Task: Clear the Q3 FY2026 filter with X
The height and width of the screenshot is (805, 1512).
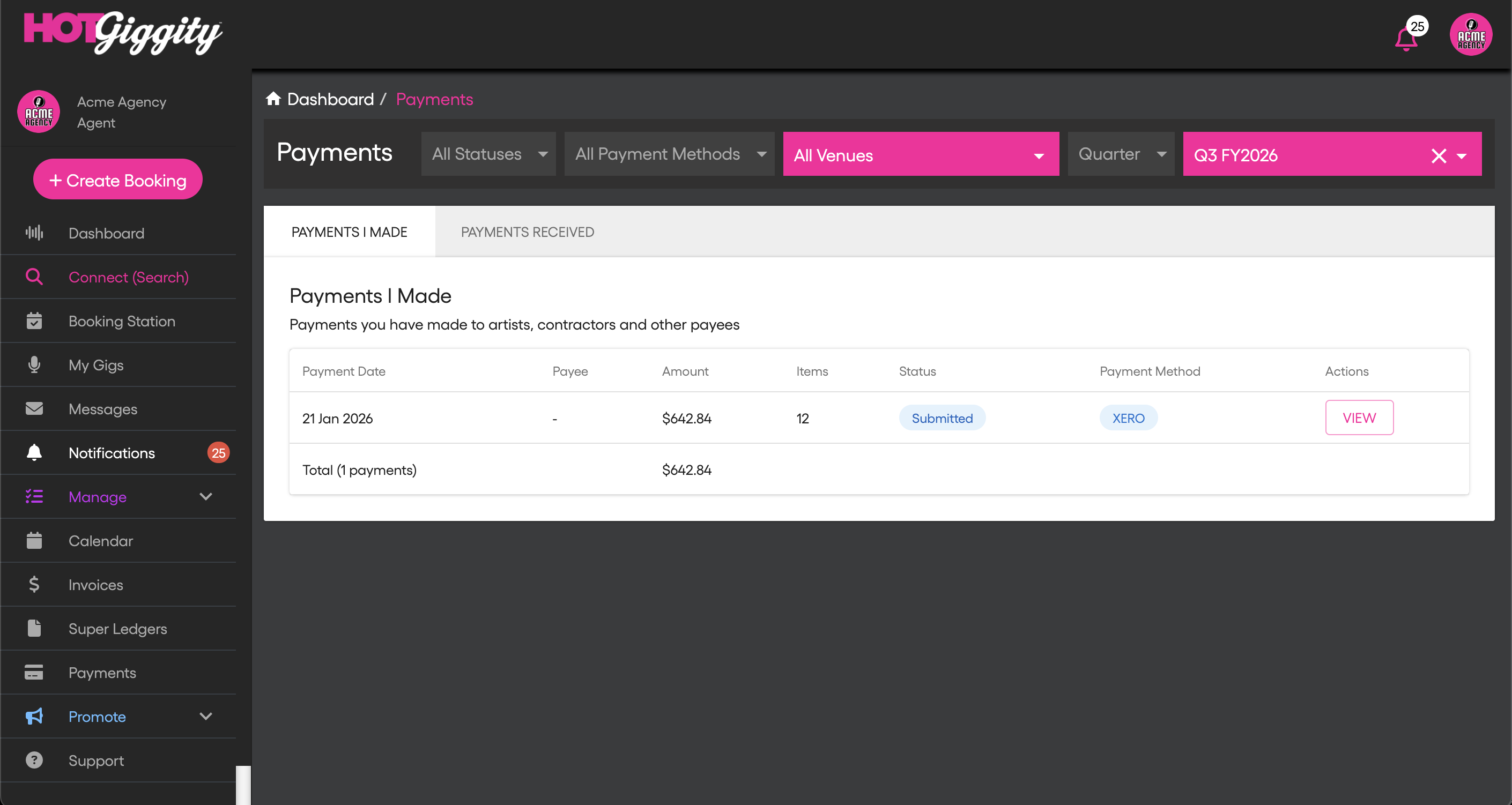Action: pyautogui.click(x=1438, y=155)
